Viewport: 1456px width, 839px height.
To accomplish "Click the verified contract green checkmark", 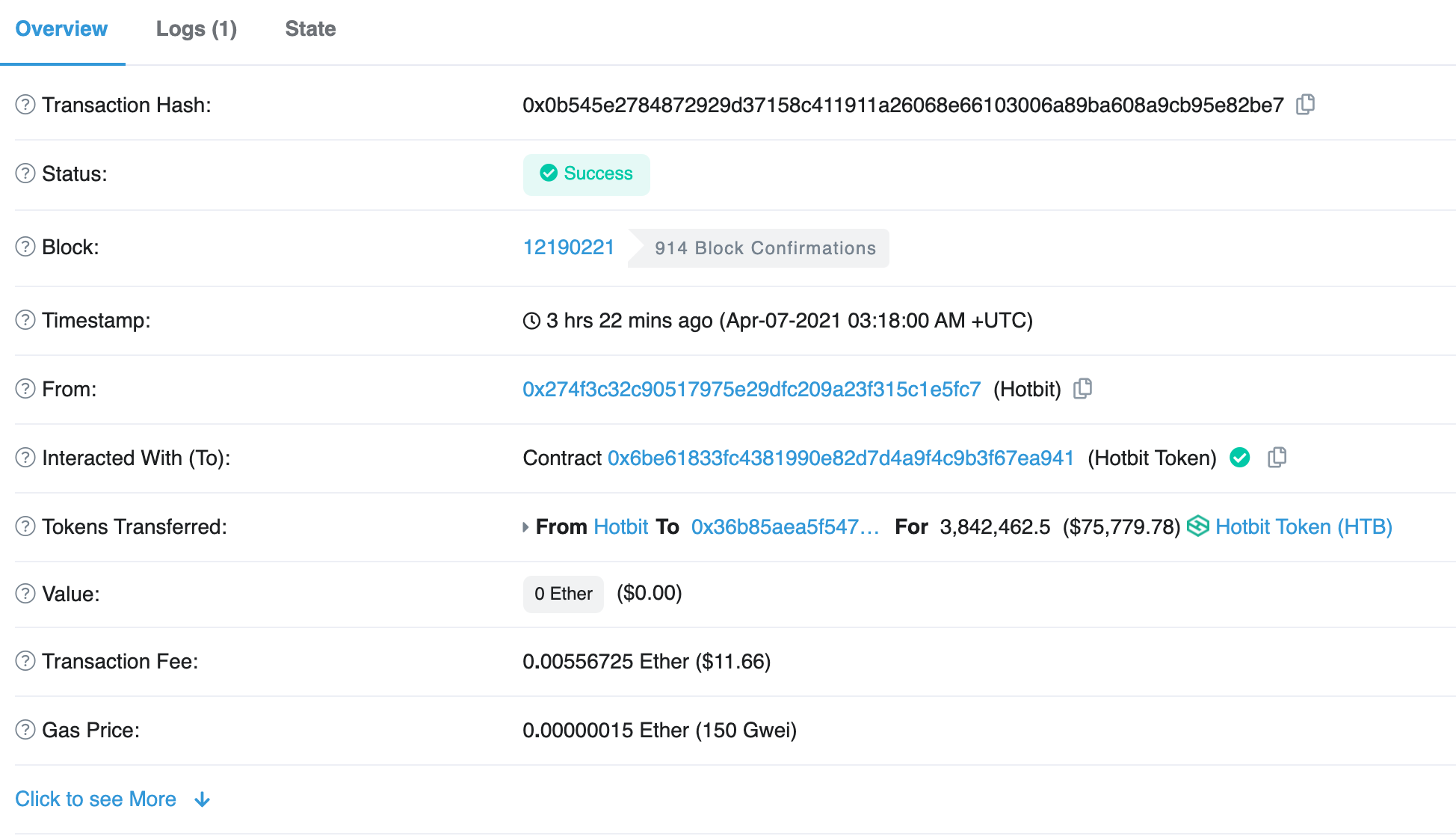I will click(x=1239, y=458).
